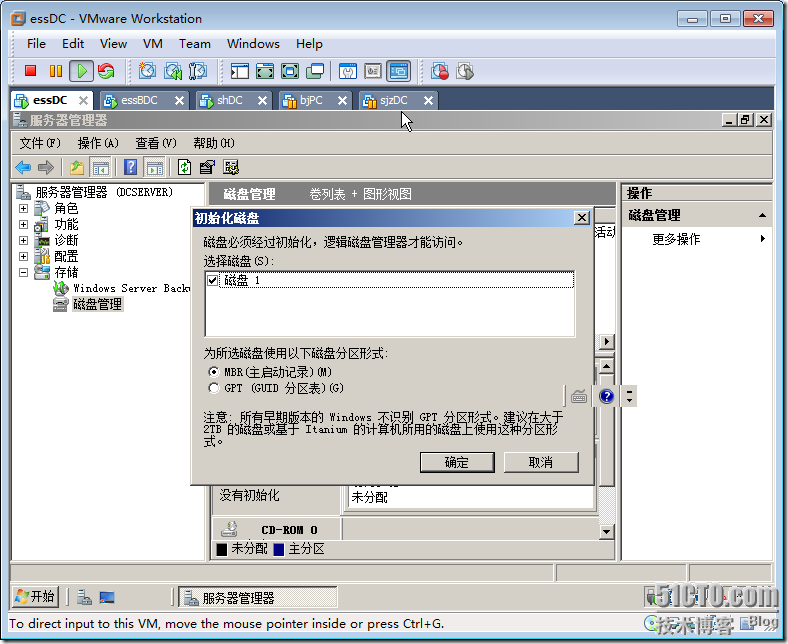Viewport: 788px width, 644px height.
Task: Click the Appliance view icon
Action: tap(373, 71)
